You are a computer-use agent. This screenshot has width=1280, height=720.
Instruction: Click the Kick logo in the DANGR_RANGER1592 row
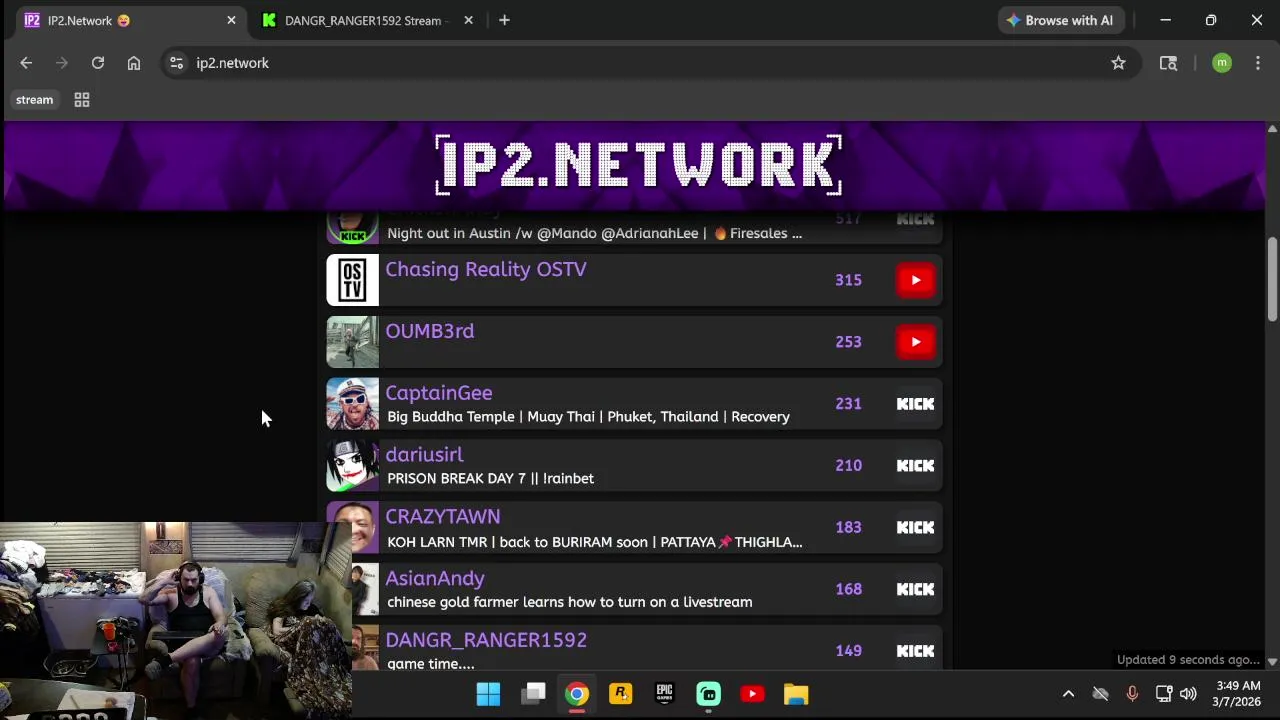915,651
